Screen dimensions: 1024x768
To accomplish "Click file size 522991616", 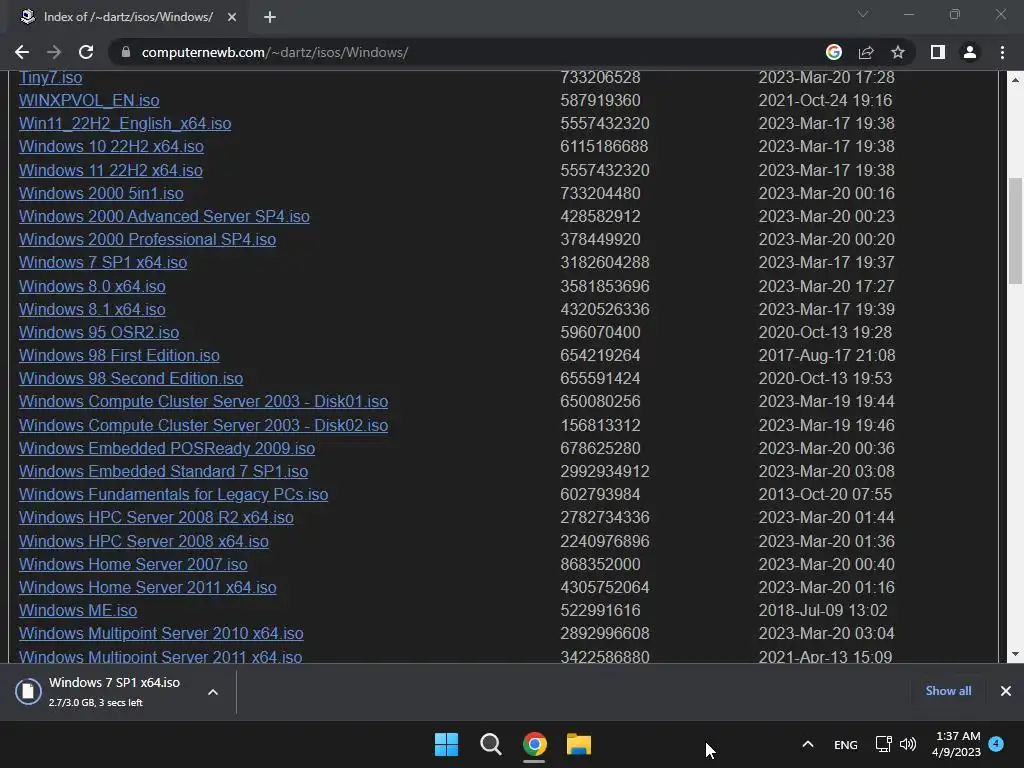I will [x=600, y=611].
